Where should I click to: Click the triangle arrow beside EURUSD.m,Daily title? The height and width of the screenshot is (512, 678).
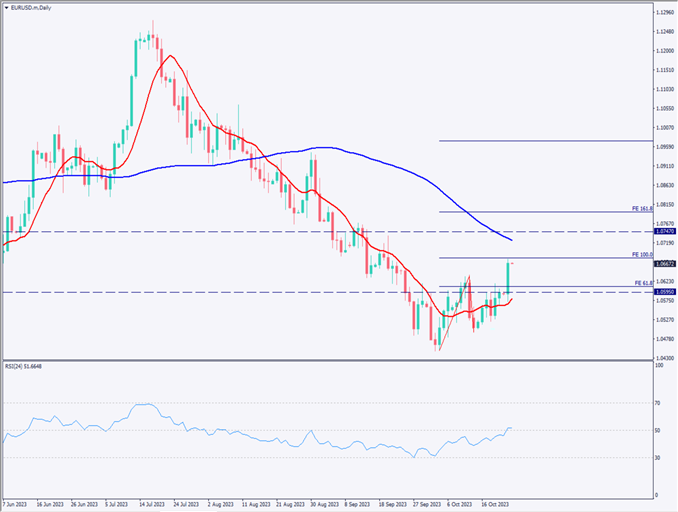click(x=6, y=7)
